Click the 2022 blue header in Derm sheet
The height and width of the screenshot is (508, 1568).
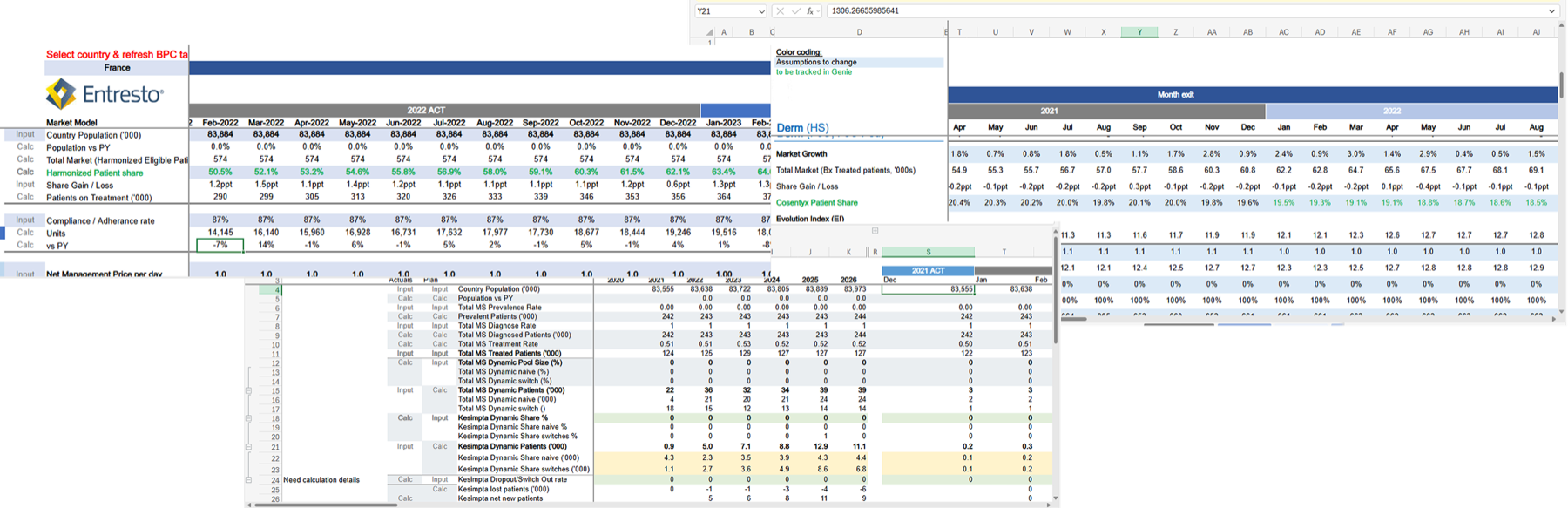(x=1411, y=111)
